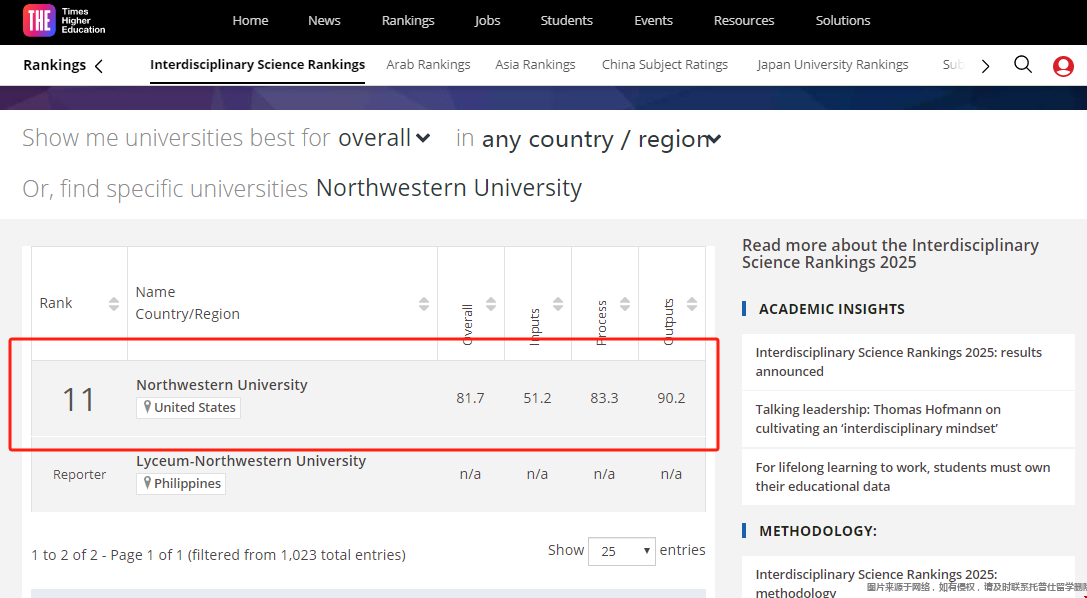The height and width of the screenshot is (598, 1087).
Task: Open the Resources menu
Action: [x=744, y=21]
